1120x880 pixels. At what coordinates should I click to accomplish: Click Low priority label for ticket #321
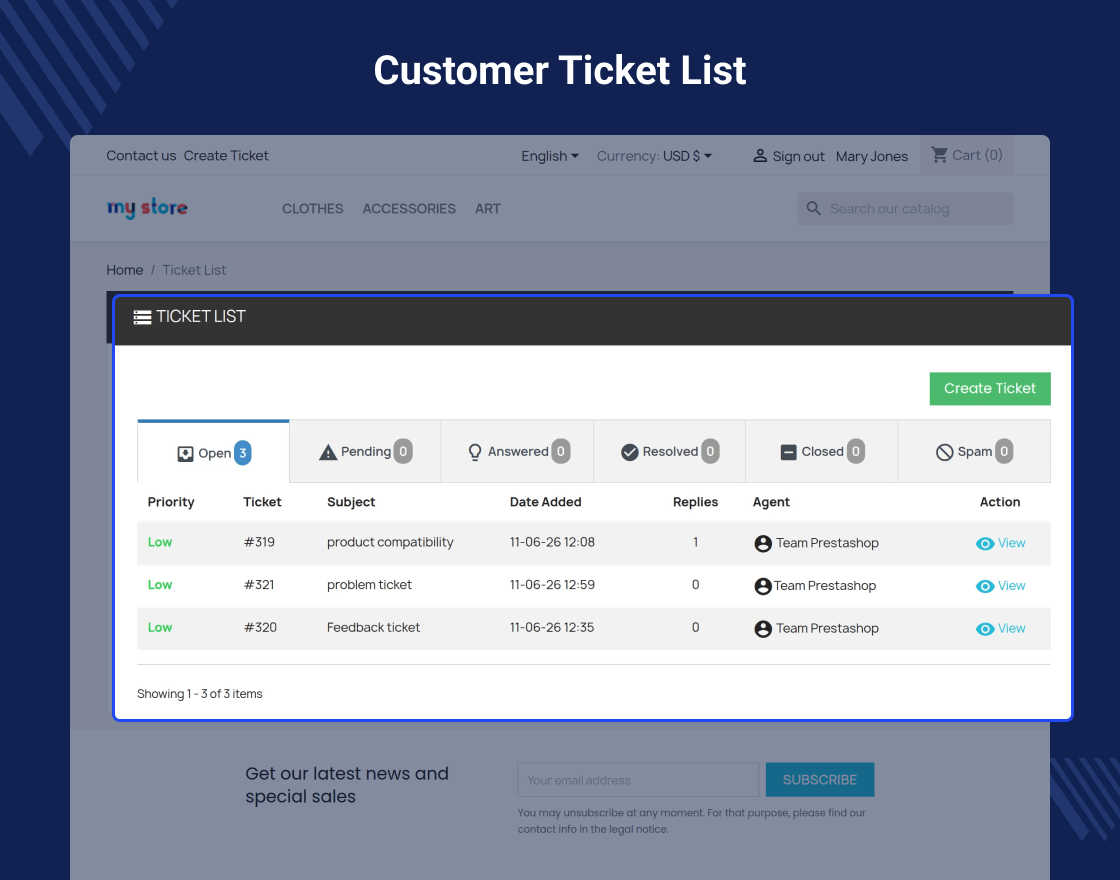(159, 585)
